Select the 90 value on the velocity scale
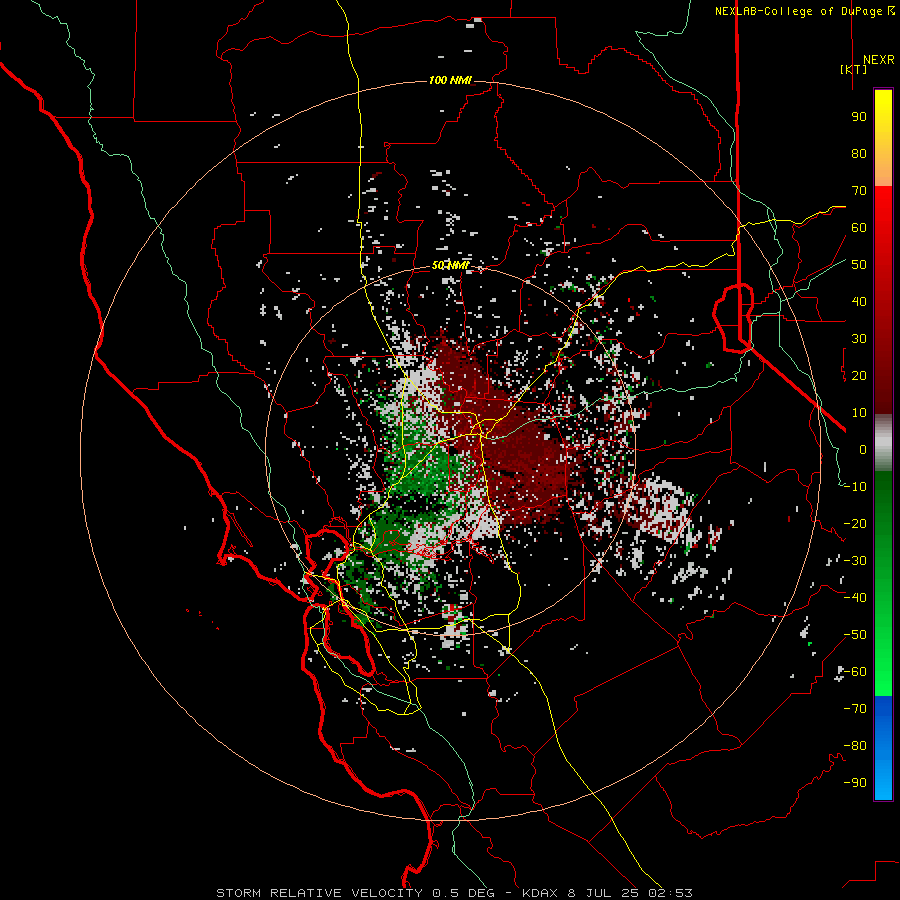 click(859, 117)
